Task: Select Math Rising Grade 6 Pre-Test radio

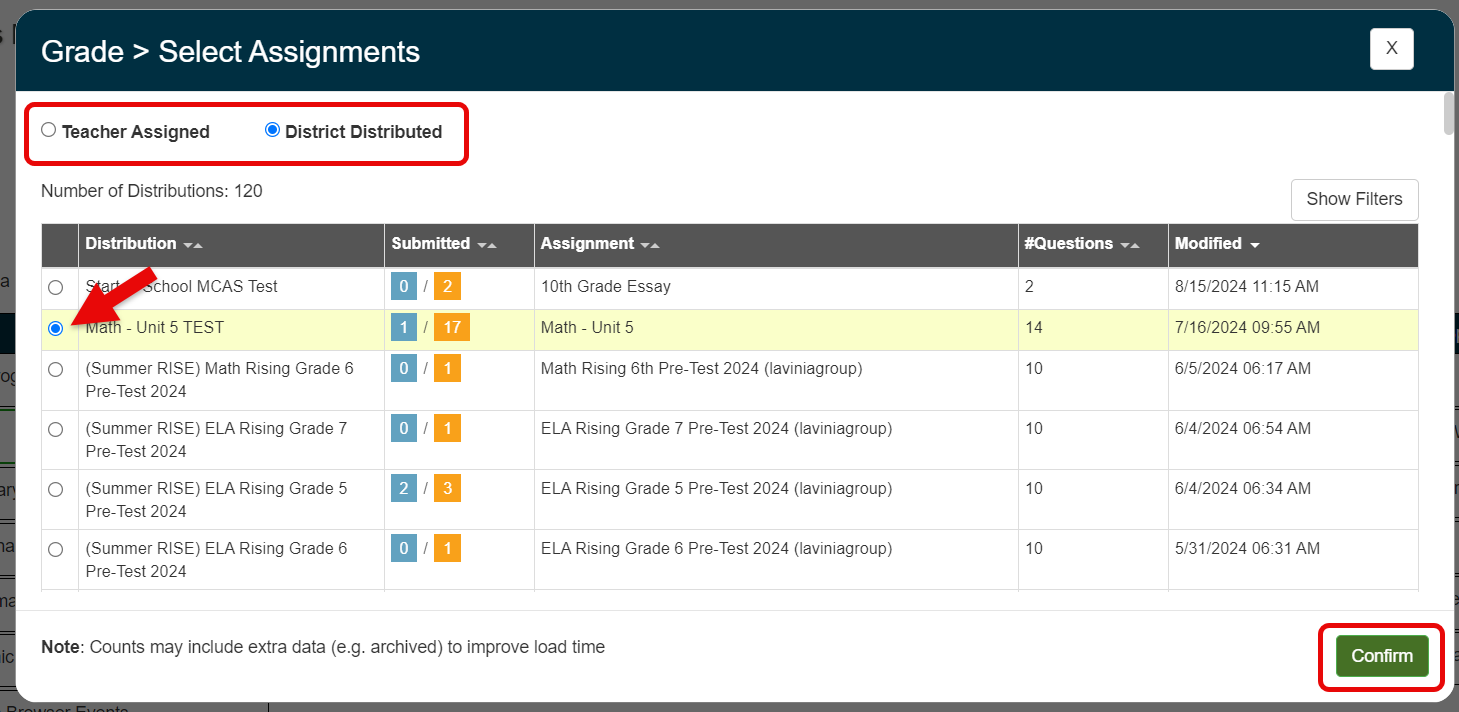Action: click(56, 369)
